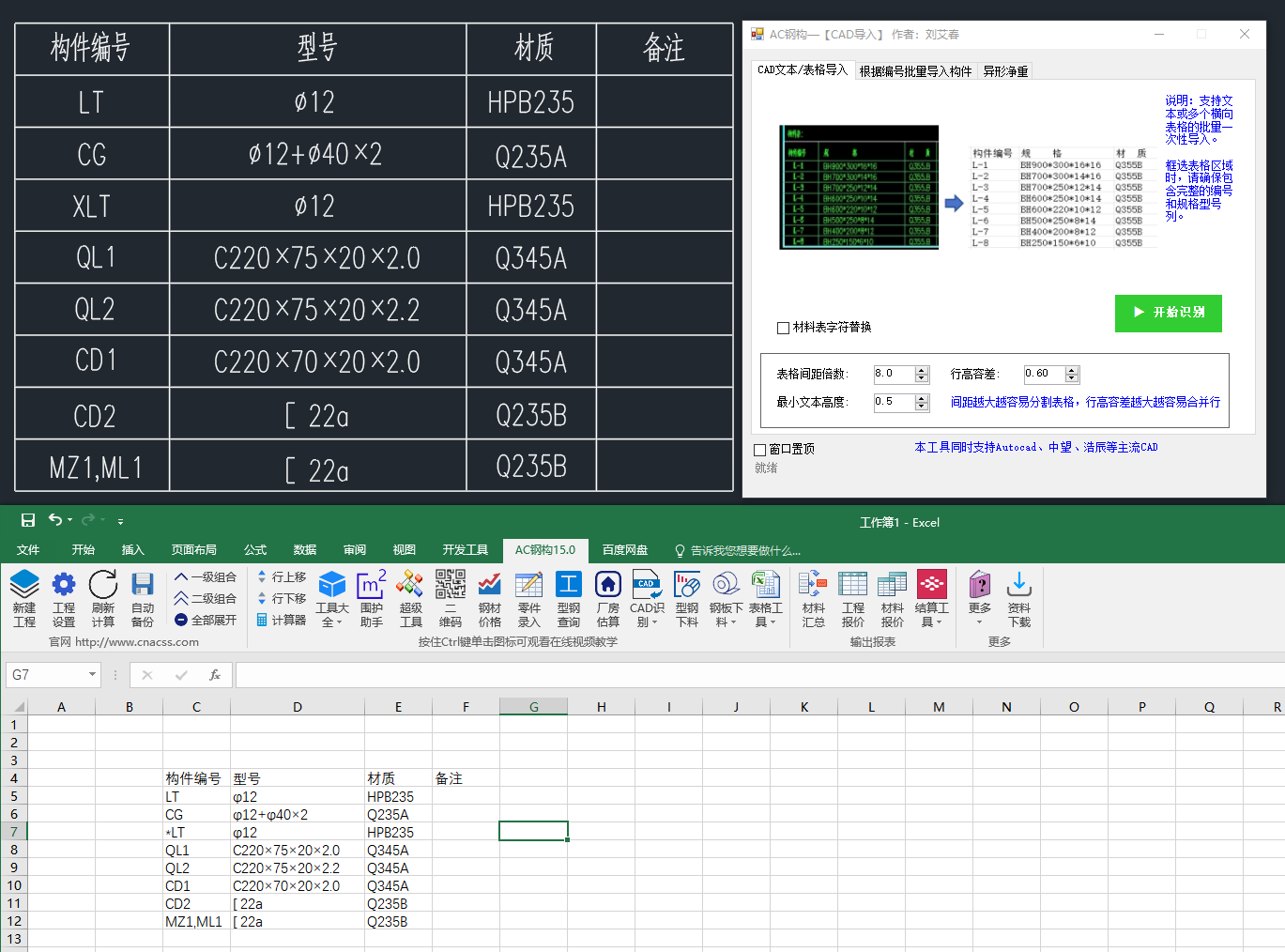
Task: Increase 最小文本高度 spinner value
Action: (922, 399)
